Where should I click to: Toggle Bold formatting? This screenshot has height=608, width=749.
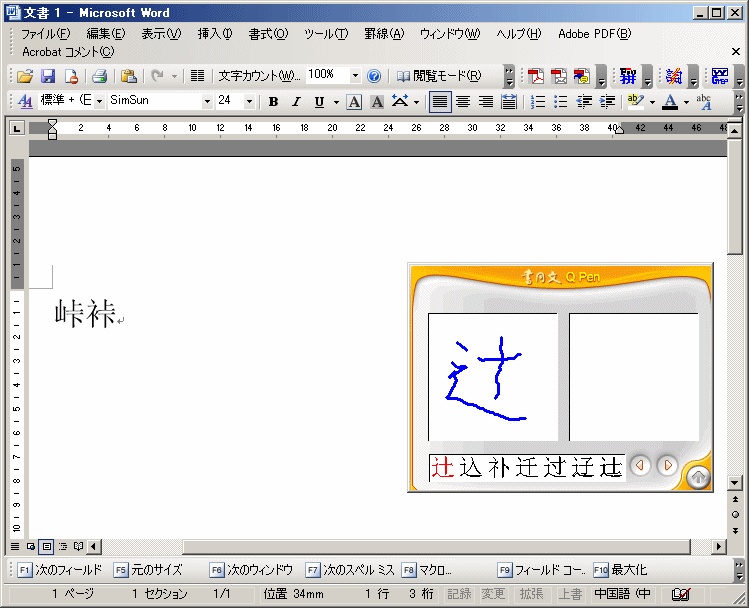pyautogui.click(x=273, y=101)
